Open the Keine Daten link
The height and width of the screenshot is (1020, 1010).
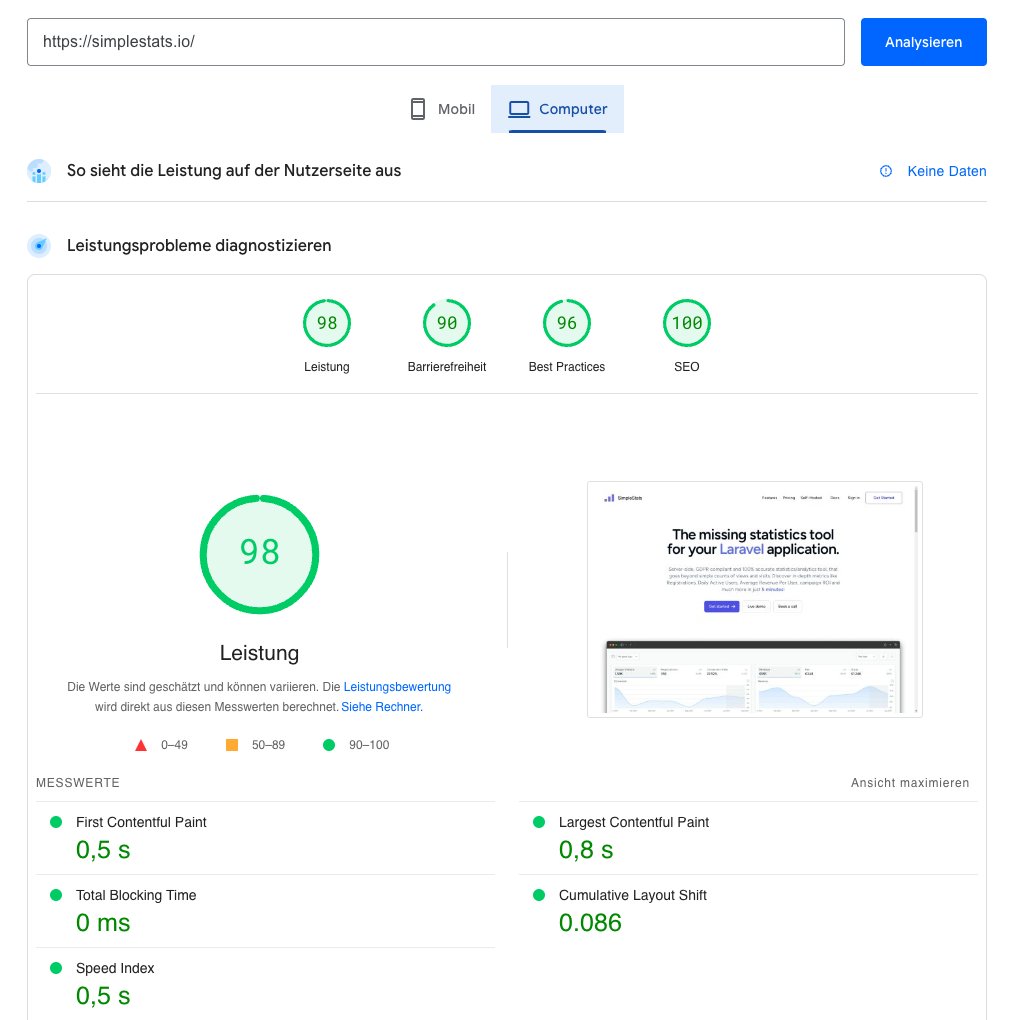946,171
